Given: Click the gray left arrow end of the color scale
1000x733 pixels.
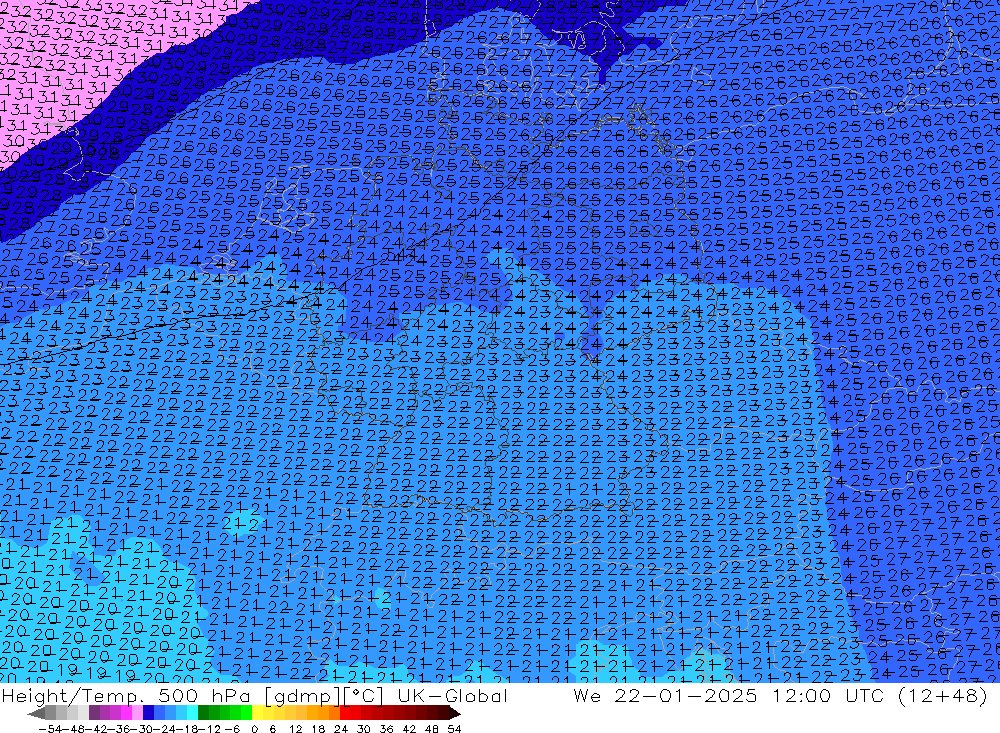Looking at the screenshot, I should pos(36,713).
